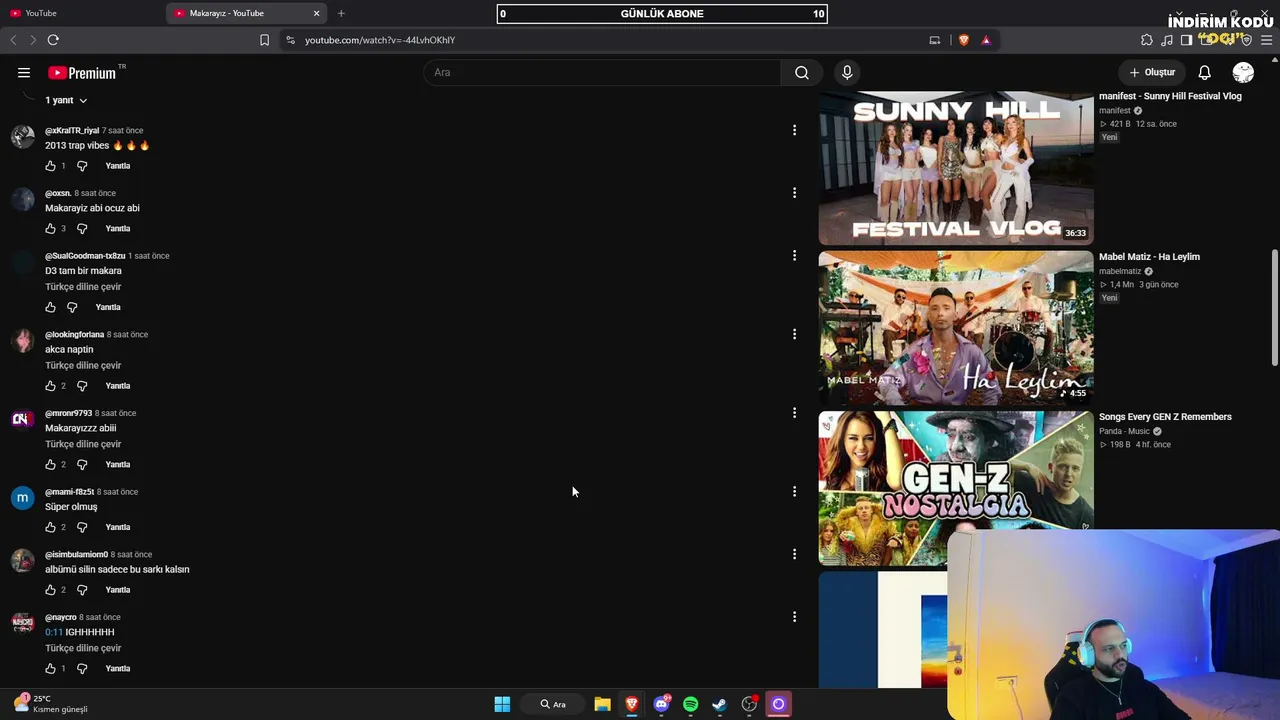This screenshot has width=1280, height=720.
Task: Open the account avatar menu
Action: coord(1243,72)
